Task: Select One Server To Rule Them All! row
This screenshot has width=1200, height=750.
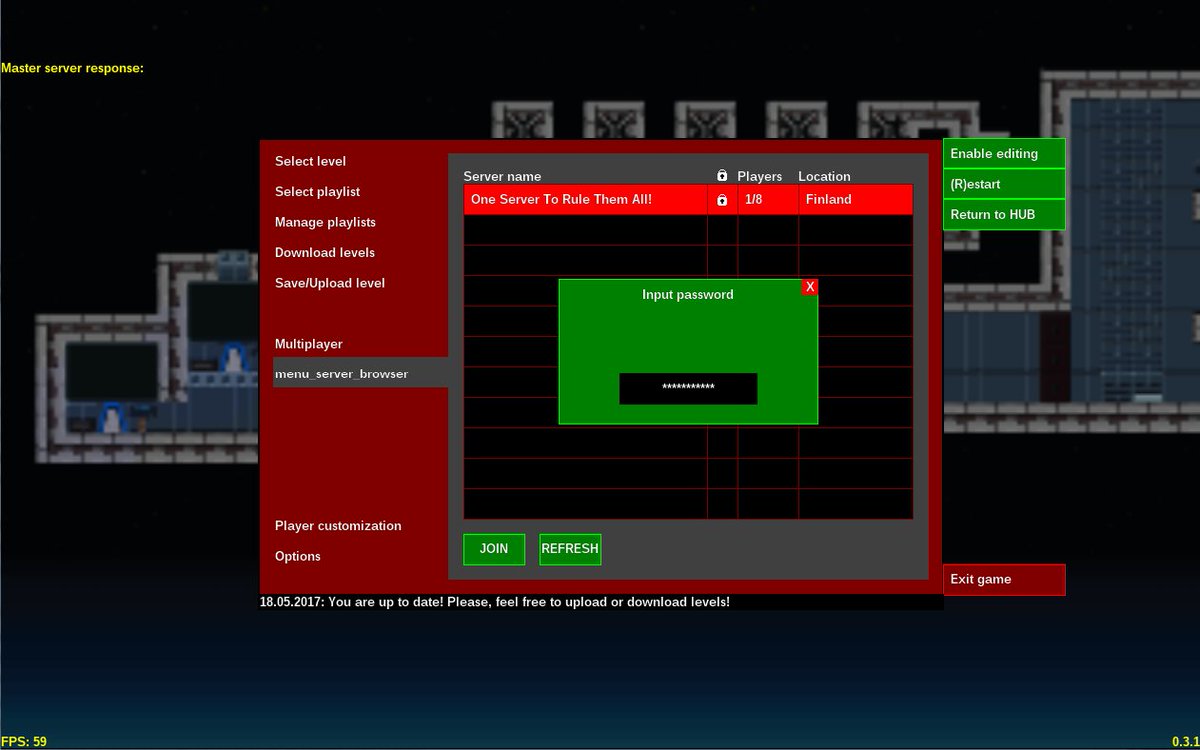Action: 688,200
